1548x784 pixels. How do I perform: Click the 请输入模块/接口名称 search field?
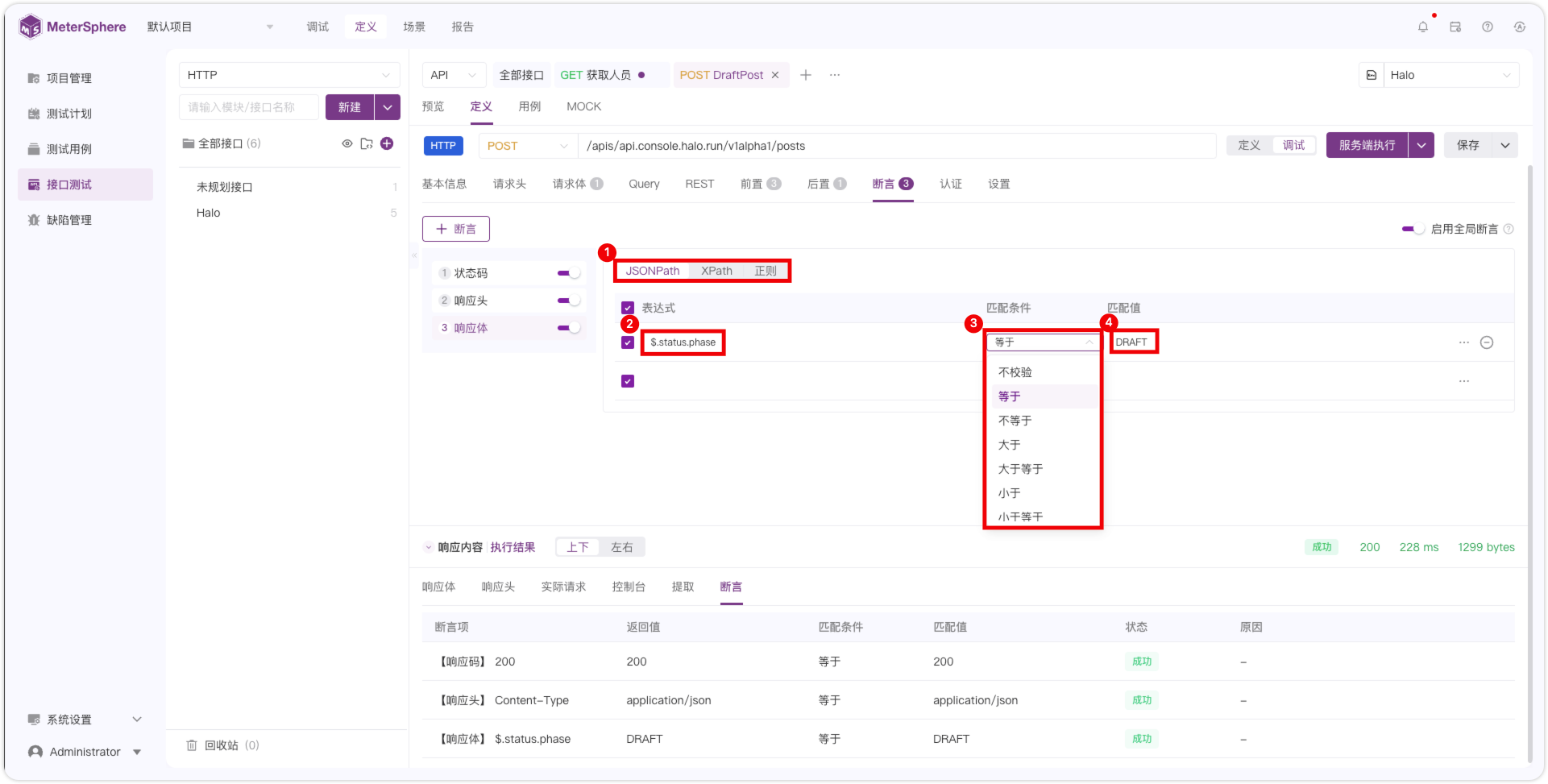[x=249, y=107]
